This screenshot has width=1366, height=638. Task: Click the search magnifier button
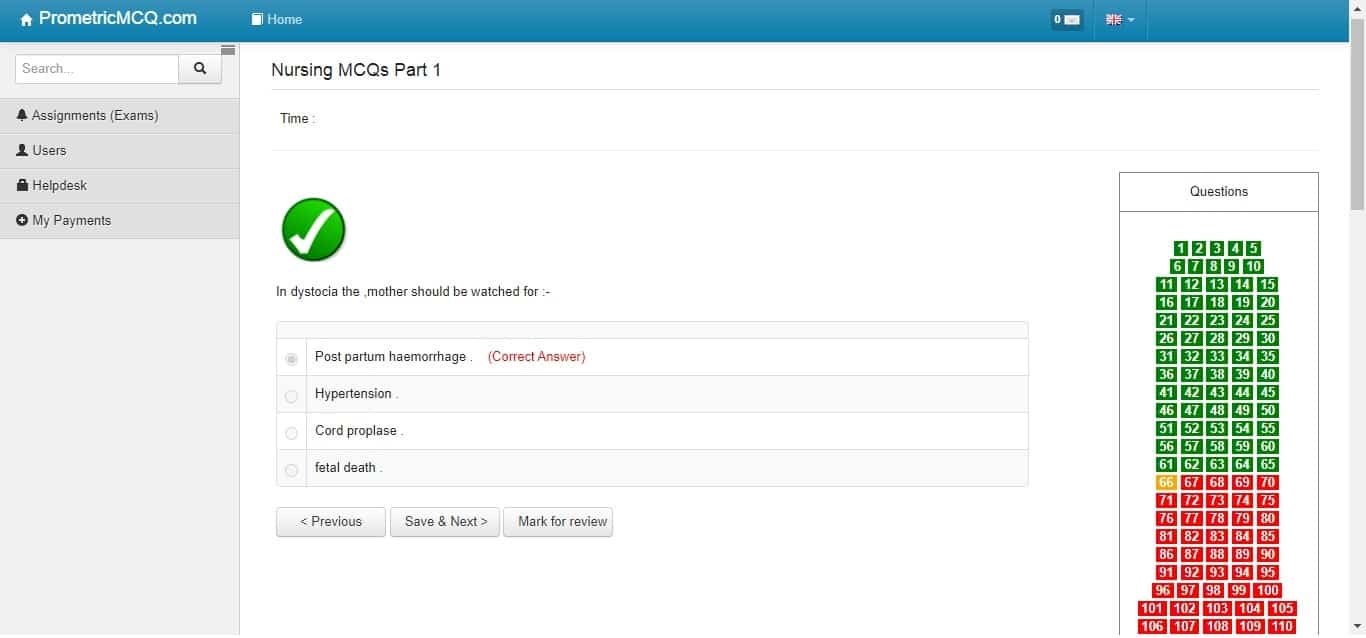coord(200,69)
